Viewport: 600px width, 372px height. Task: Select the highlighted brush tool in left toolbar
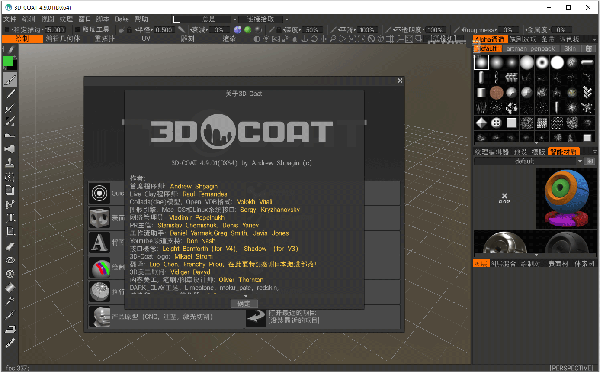tap(10, 80)
